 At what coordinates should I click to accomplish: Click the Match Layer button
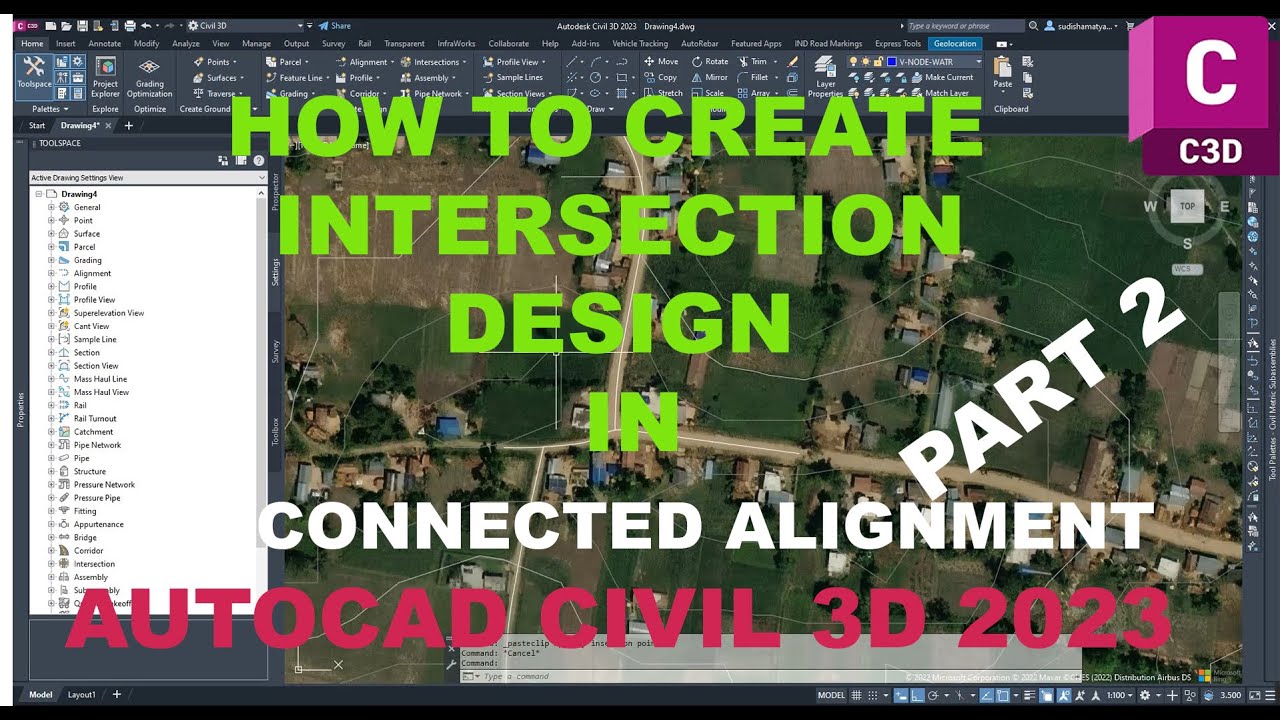[939, 94]
